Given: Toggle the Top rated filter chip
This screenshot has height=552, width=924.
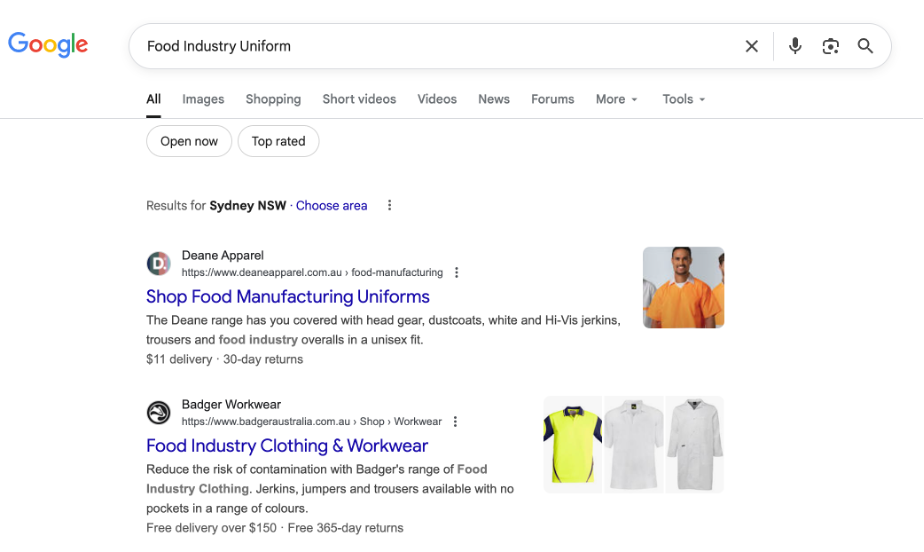Looking at the screenshot, I should (278, 141).
